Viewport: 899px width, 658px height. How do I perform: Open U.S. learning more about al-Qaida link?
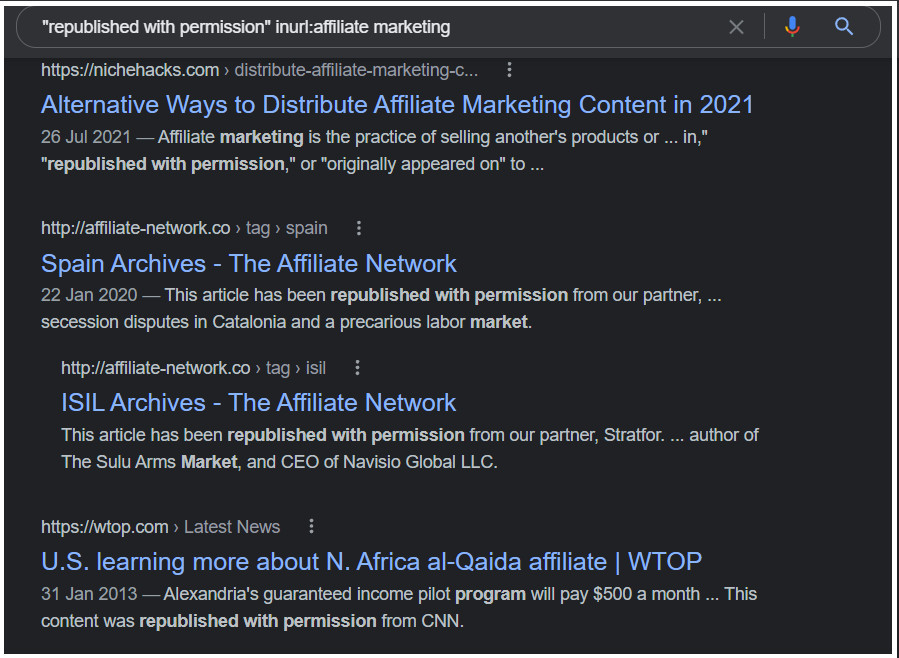[x=371, y=562]
